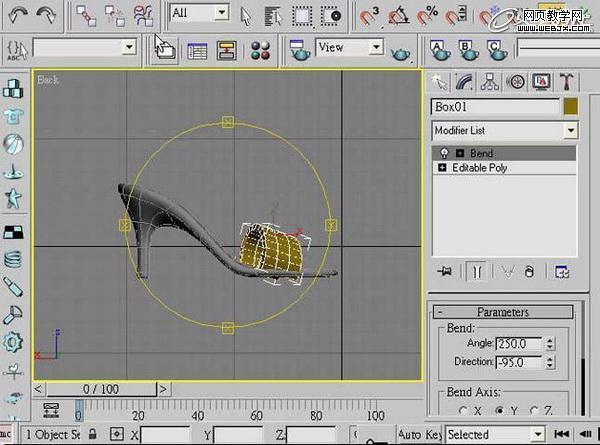600x445 pixels.
Task: Open the Select by Name list
Action: coord(273,16)
